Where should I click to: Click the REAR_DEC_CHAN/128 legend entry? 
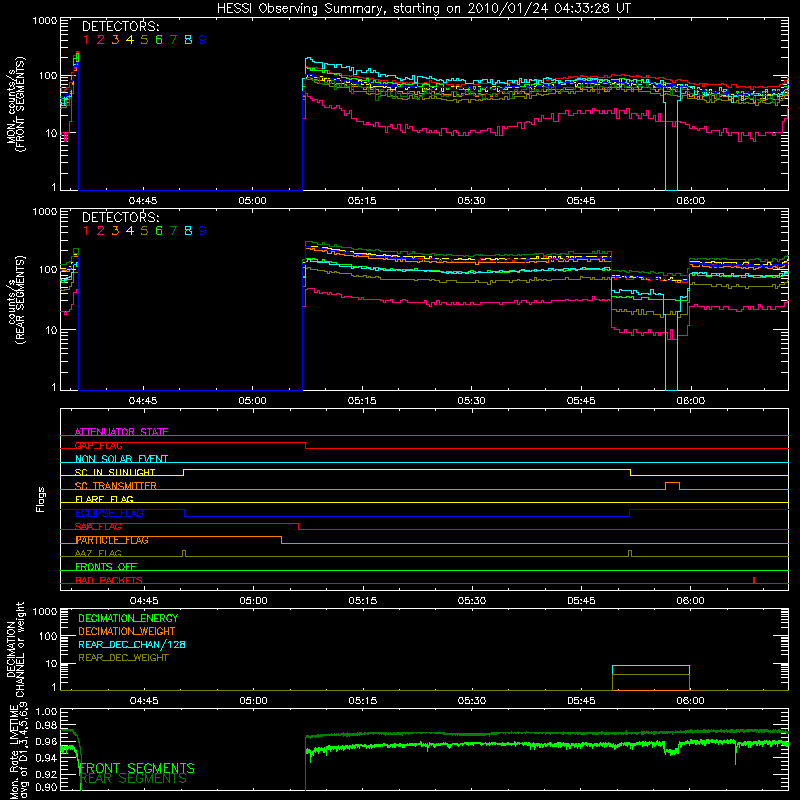click(x=132, y=644)
